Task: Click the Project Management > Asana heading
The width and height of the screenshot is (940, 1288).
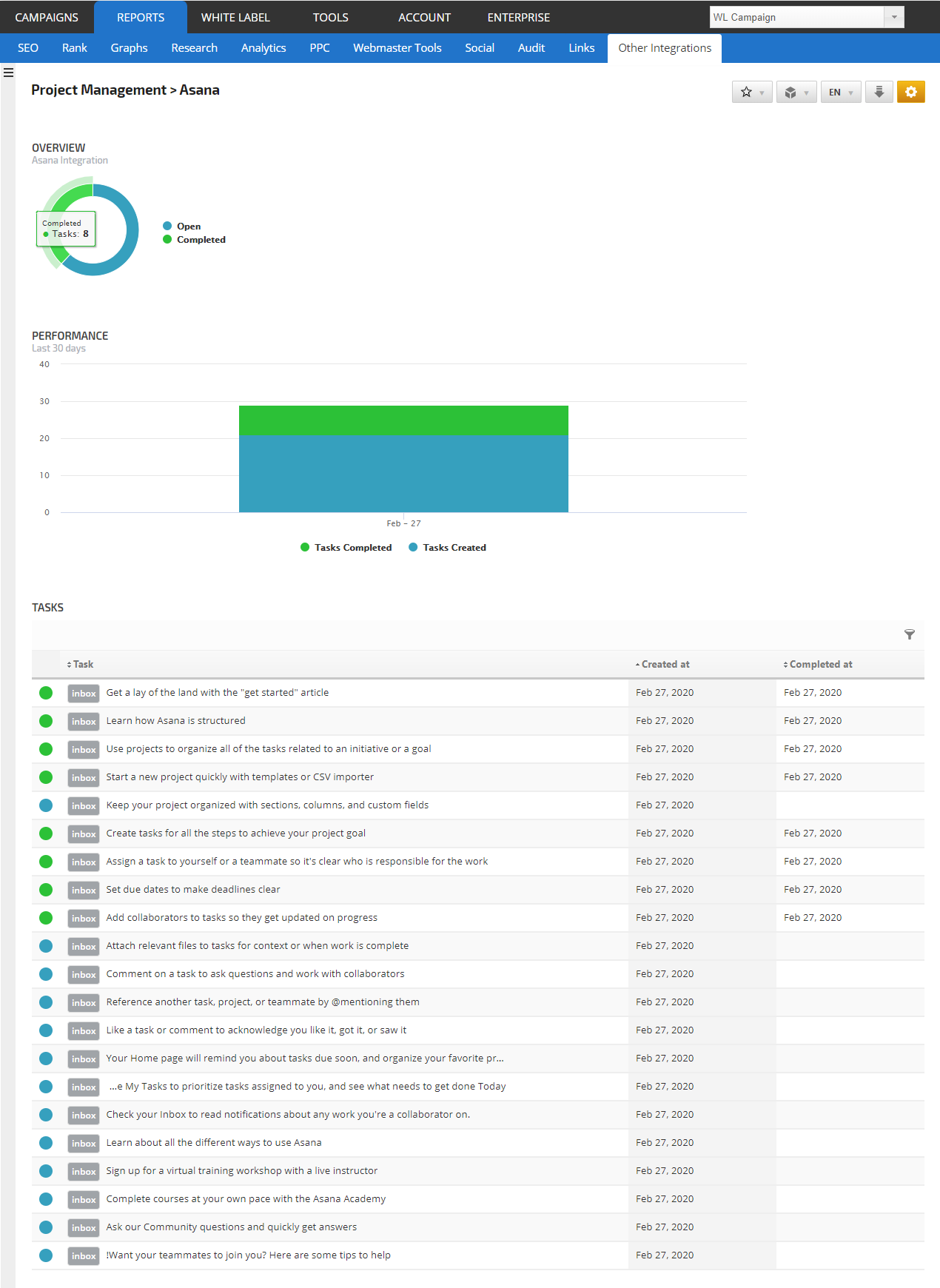Action: click(125, 90)
